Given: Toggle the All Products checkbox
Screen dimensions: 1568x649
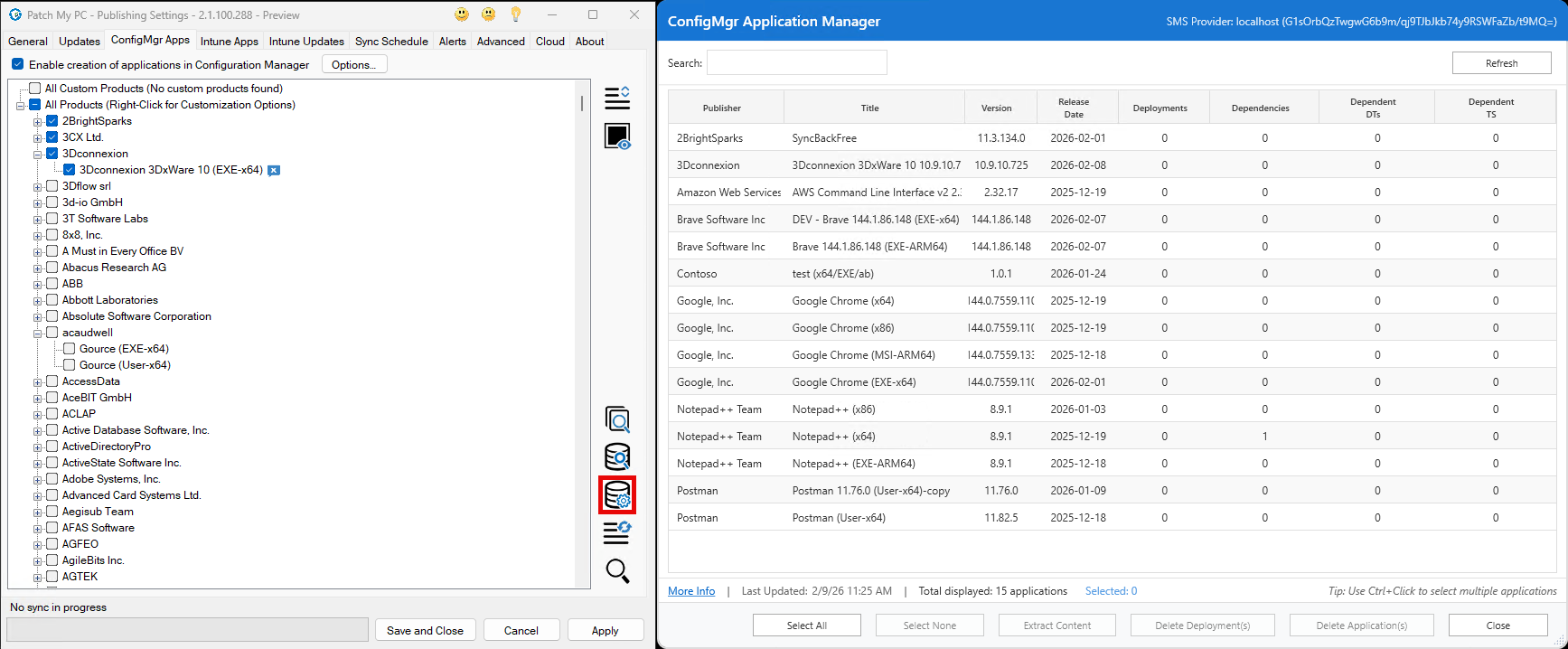Looking at the screenshot, I should tap(34, 104).
